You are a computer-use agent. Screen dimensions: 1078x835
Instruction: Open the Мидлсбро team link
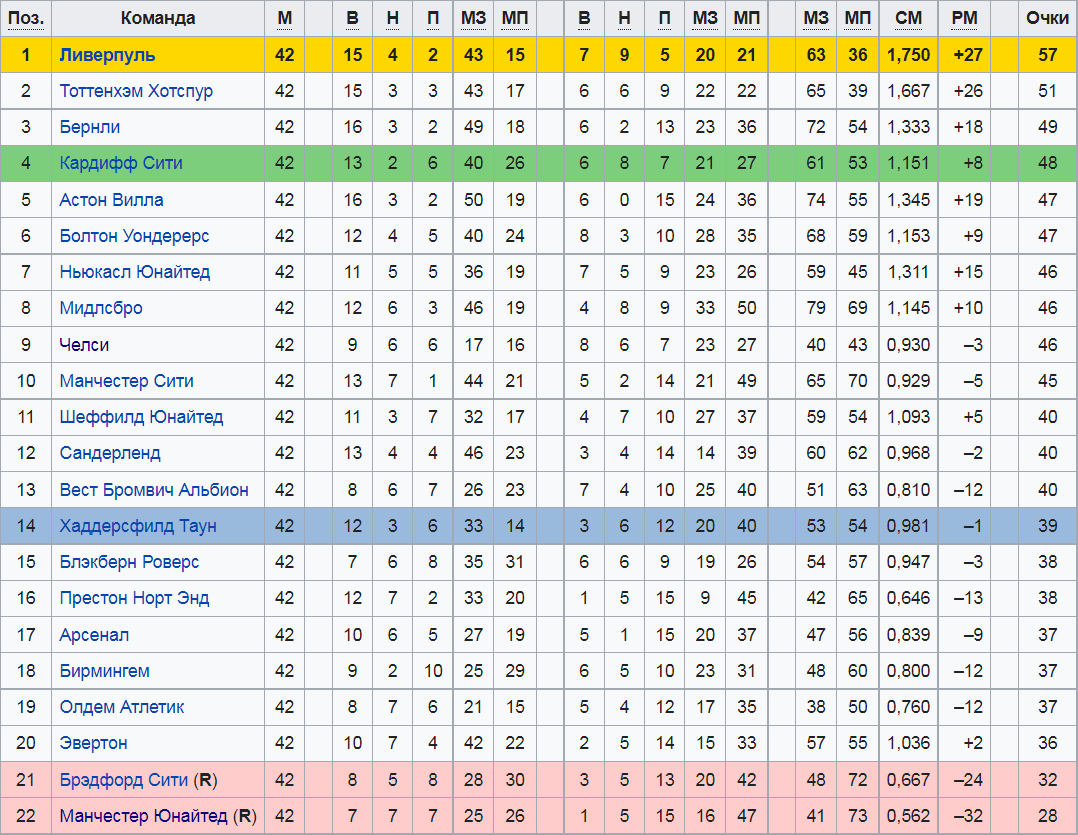point(101,308)
